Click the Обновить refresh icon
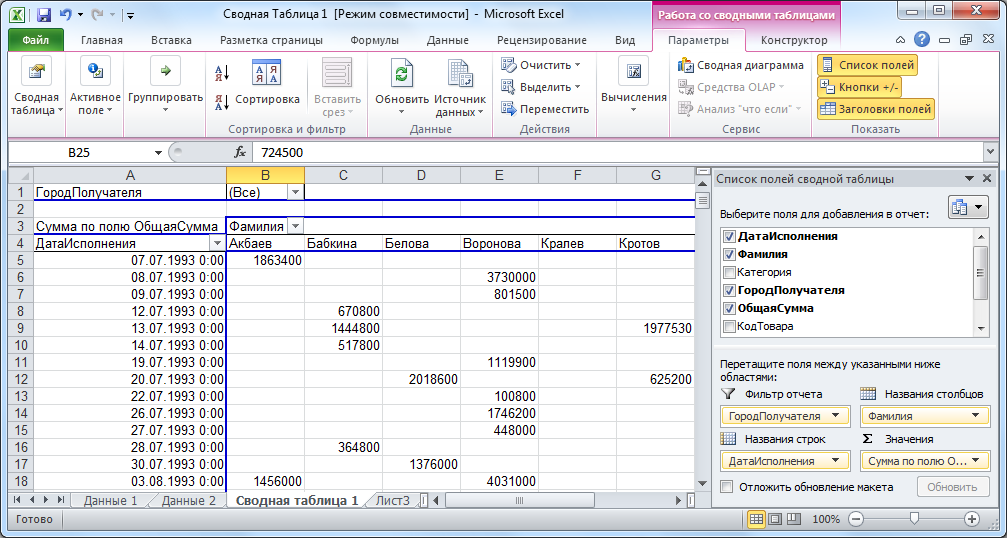Viewport: 1007px width, 538px height. [401, 72]
